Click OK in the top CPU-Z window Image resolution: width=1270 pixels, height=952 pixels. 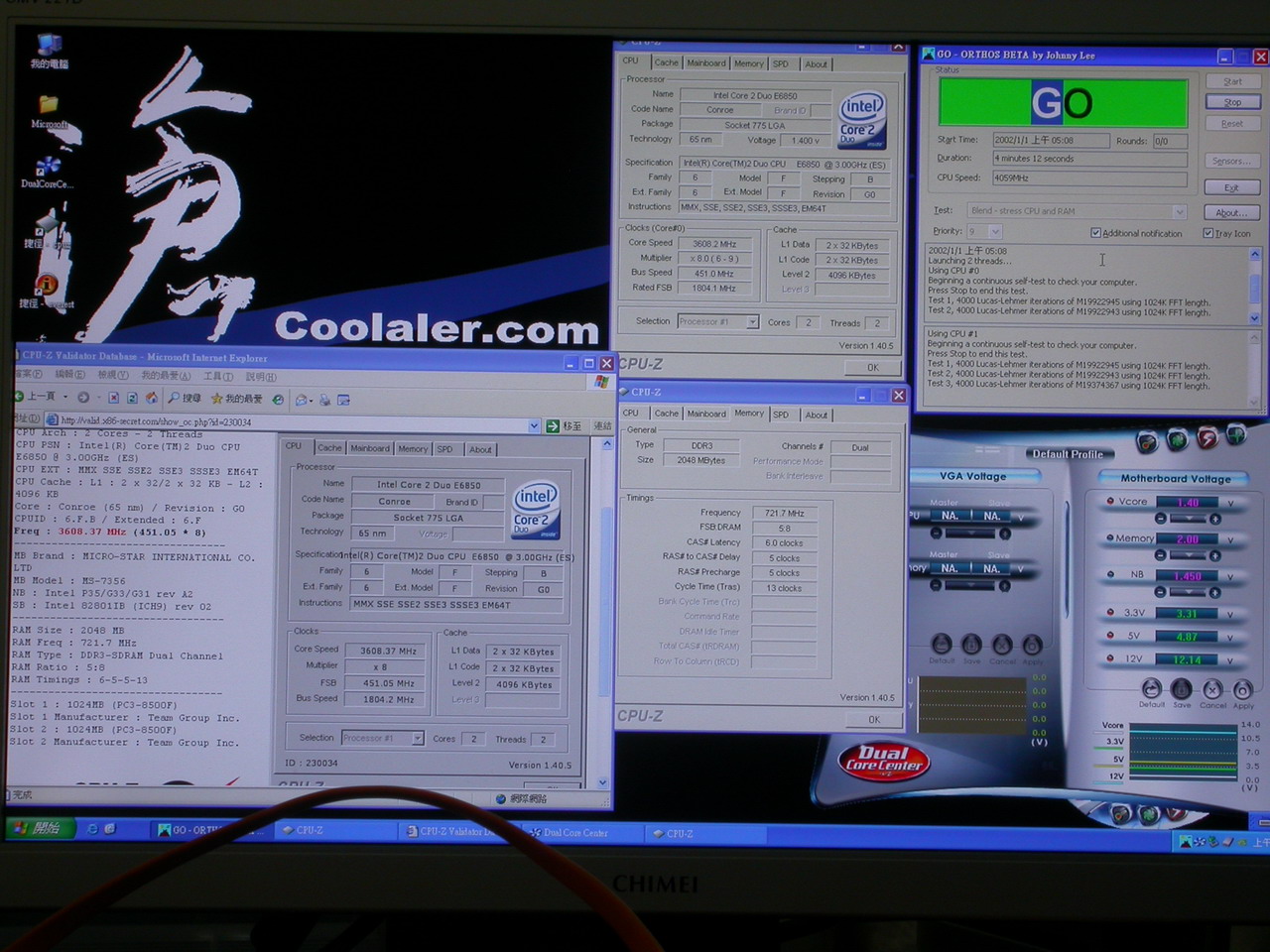pyautogui.click(x=873, y=367)
